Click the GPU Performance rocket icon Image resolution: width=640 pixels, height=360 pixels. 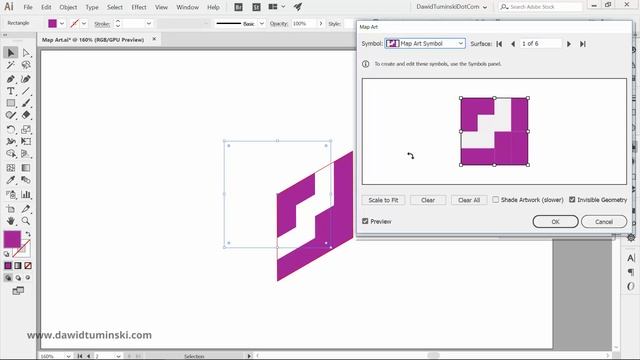point(298,7)
